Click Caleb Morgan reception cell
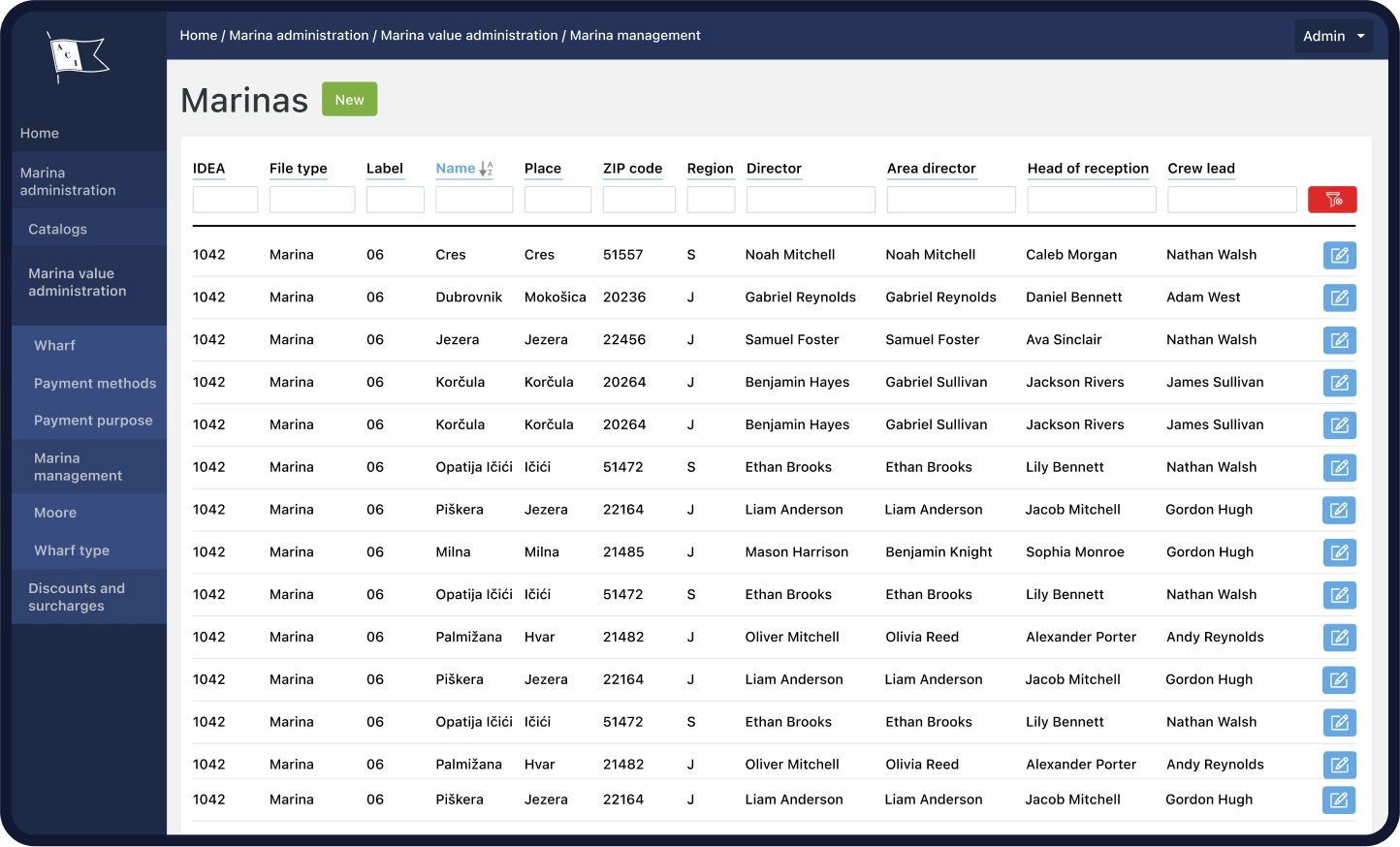 pyautogui.click(x=1071, y=255)
